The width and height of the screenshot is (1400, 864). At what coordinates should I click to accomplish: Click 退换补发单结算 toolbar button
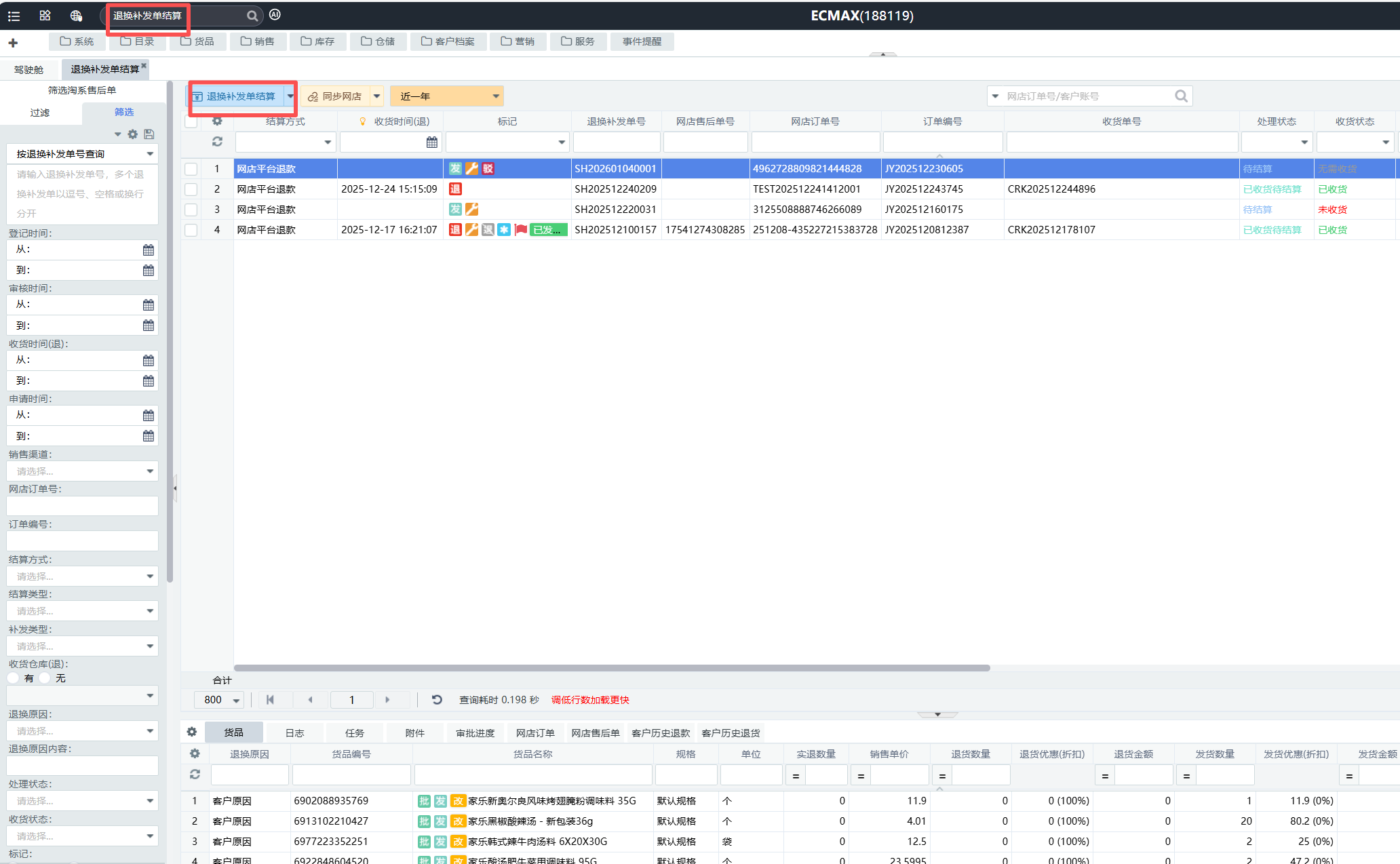[235, 96]
